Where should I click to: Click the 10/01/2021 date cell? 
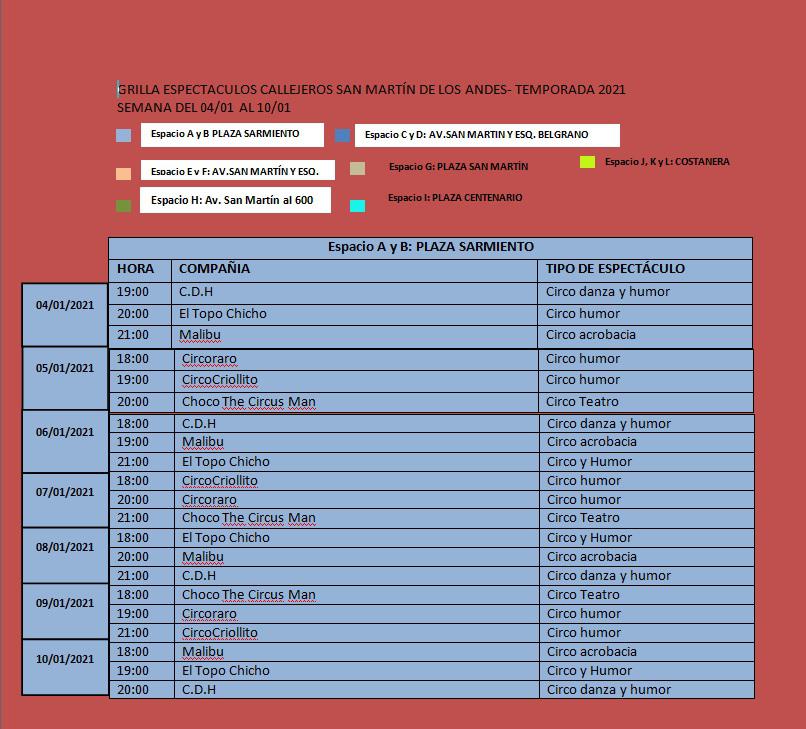coord(65,659)
